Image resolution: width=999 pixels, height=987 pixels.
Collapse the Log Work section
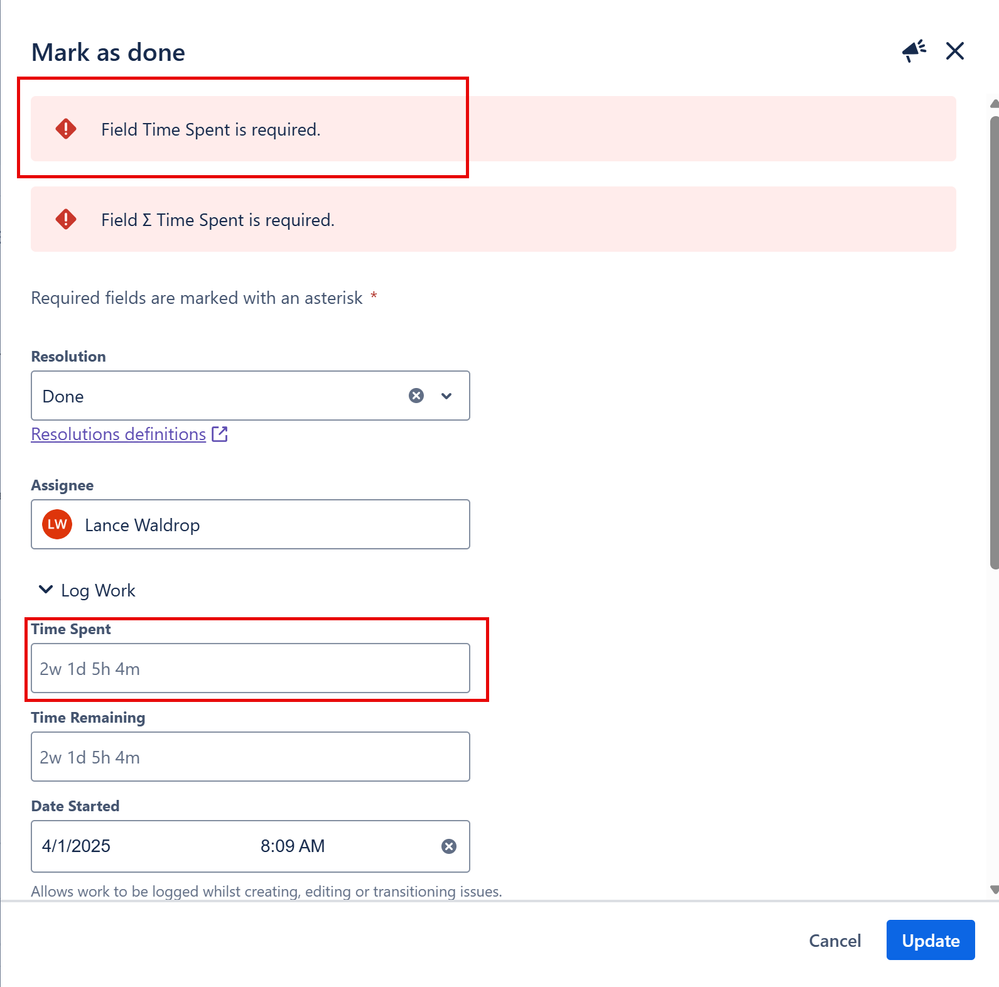point(45,591)
